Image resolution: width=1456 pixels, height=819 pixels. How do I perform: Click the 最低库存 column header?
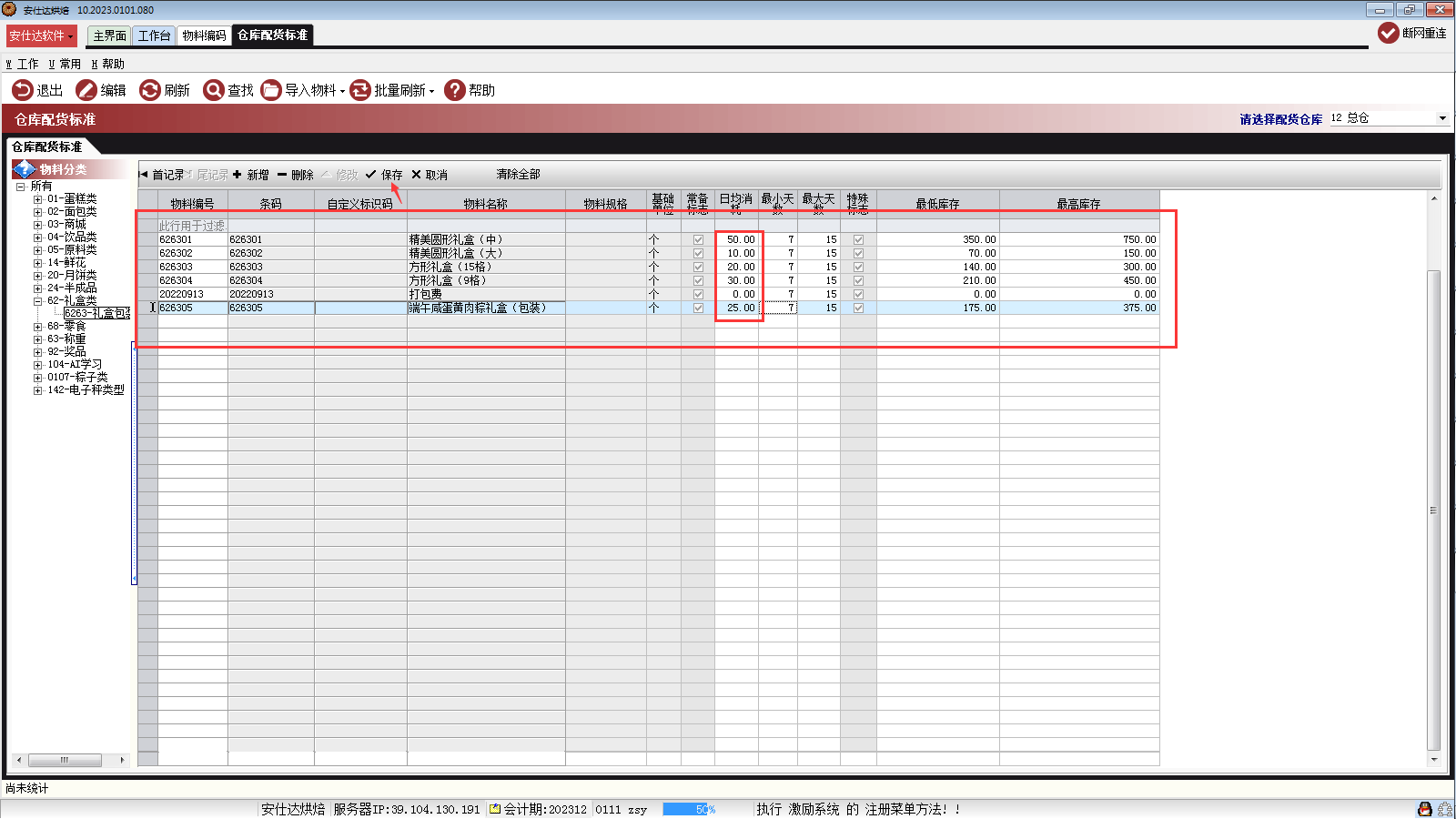point(937,204)
